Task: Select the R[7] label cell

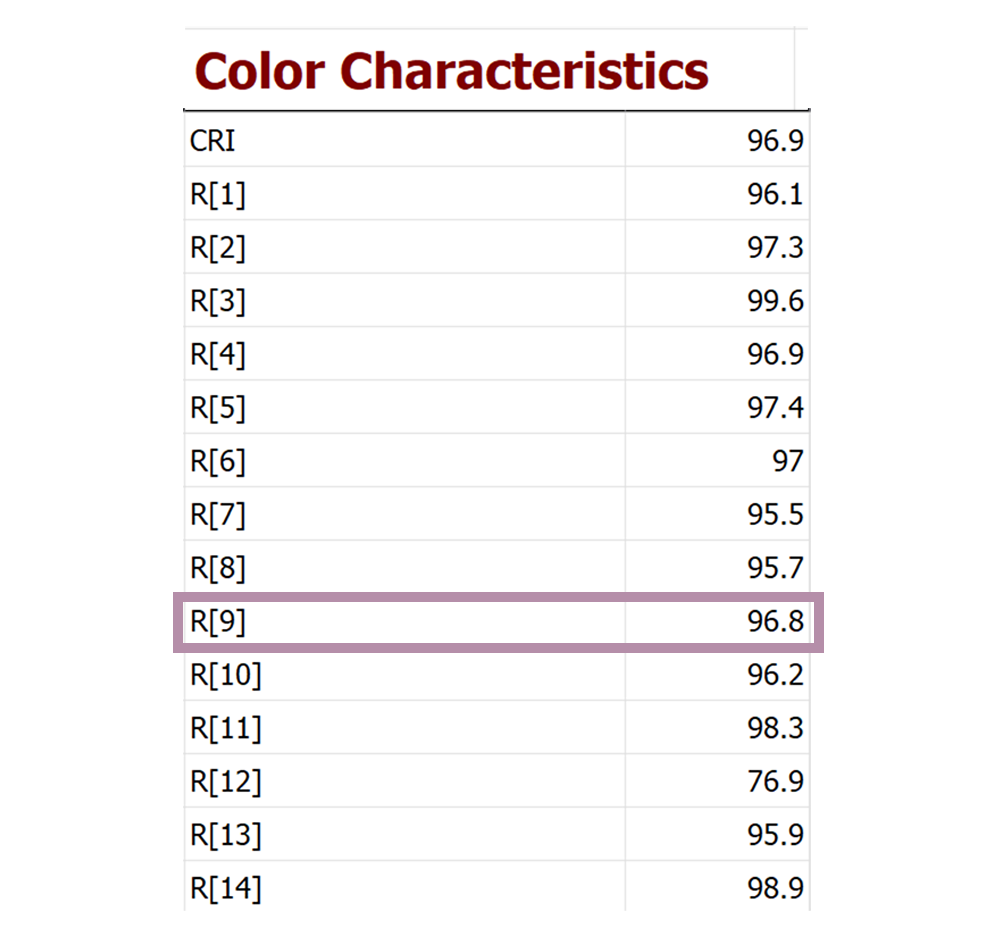Action: coord(217,515)
